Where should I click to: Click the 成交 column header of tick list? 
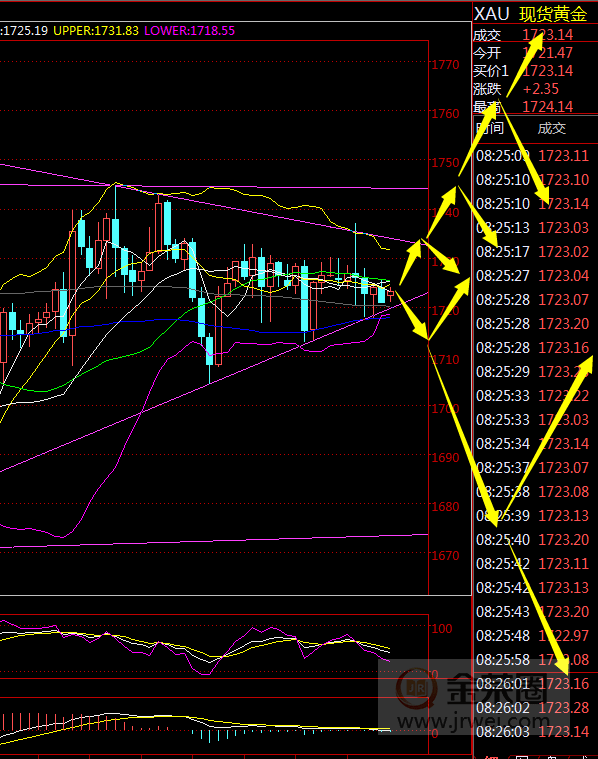tap(552, 128)
